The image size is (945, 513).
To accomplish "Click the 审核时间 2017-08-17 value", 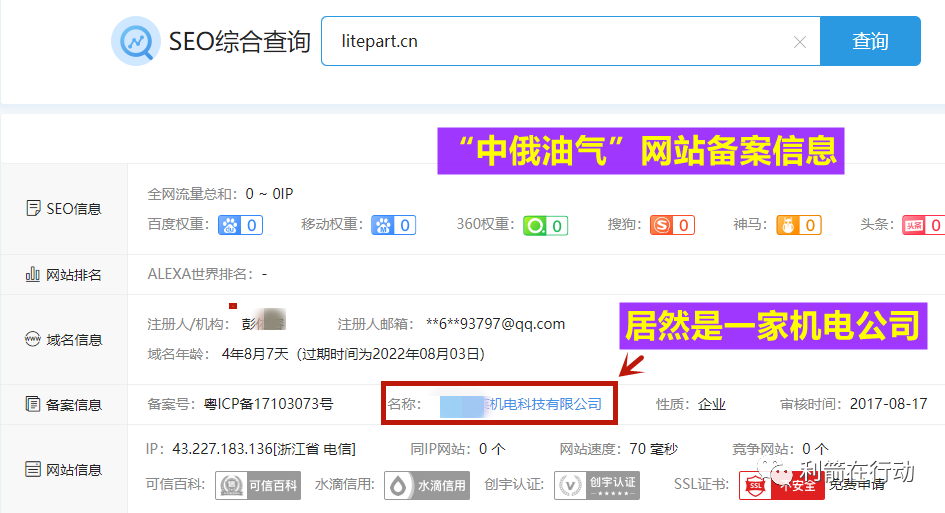I will click(888, 404).
